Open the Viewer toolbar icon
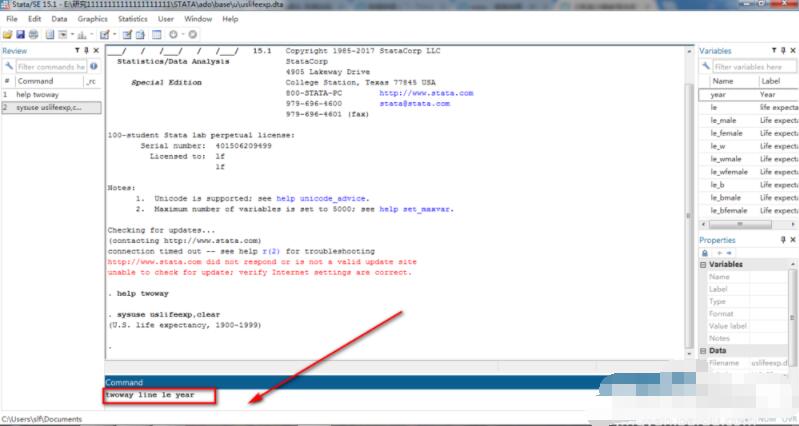 (x=63, y=35)
